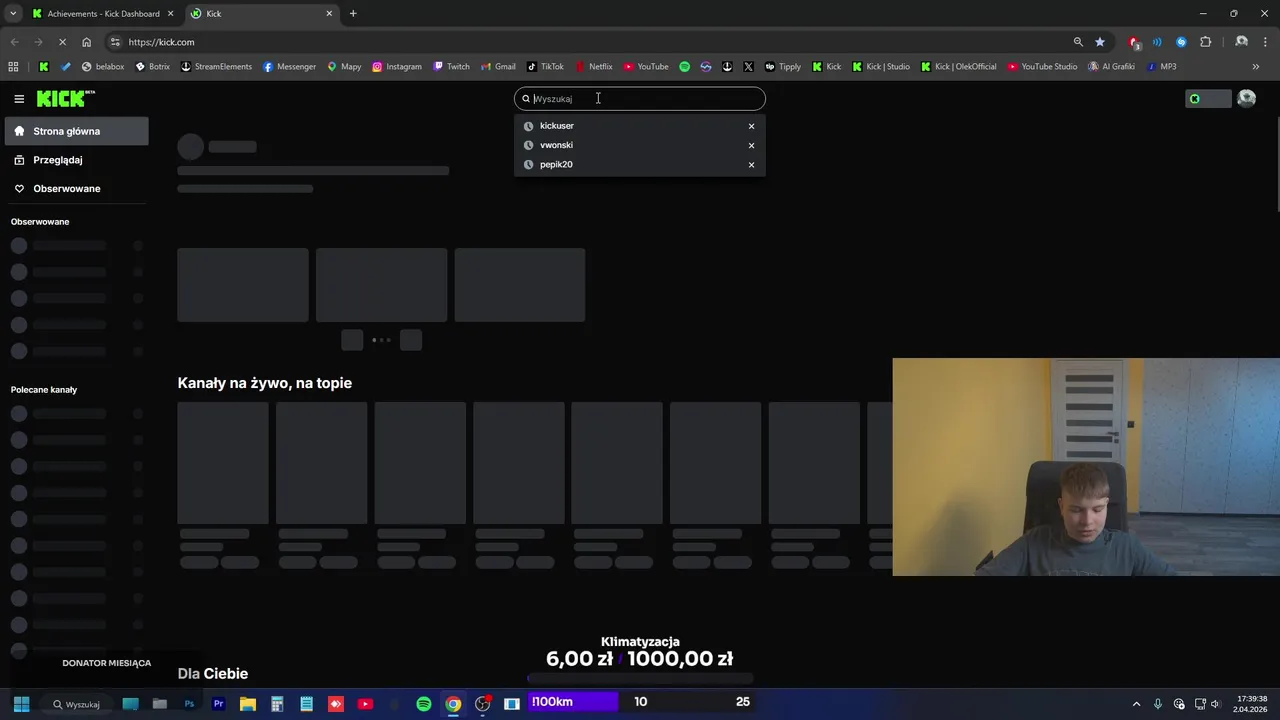The image size is (1280, 720).
Task: Open the user avatar menu
Action: [1246, 98]
